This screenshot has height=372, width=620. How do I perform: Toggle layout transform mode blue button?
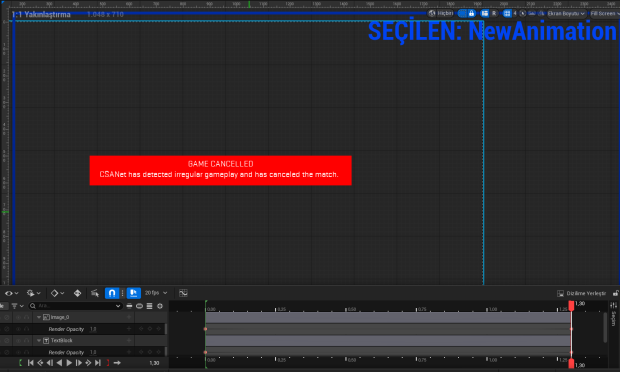click(485, 13)
